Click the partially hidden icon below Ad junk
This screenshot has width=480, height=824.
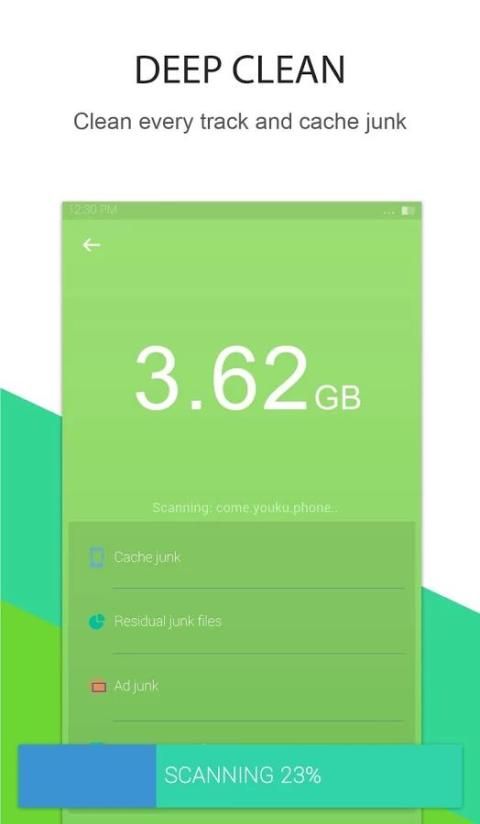(98, 744)
